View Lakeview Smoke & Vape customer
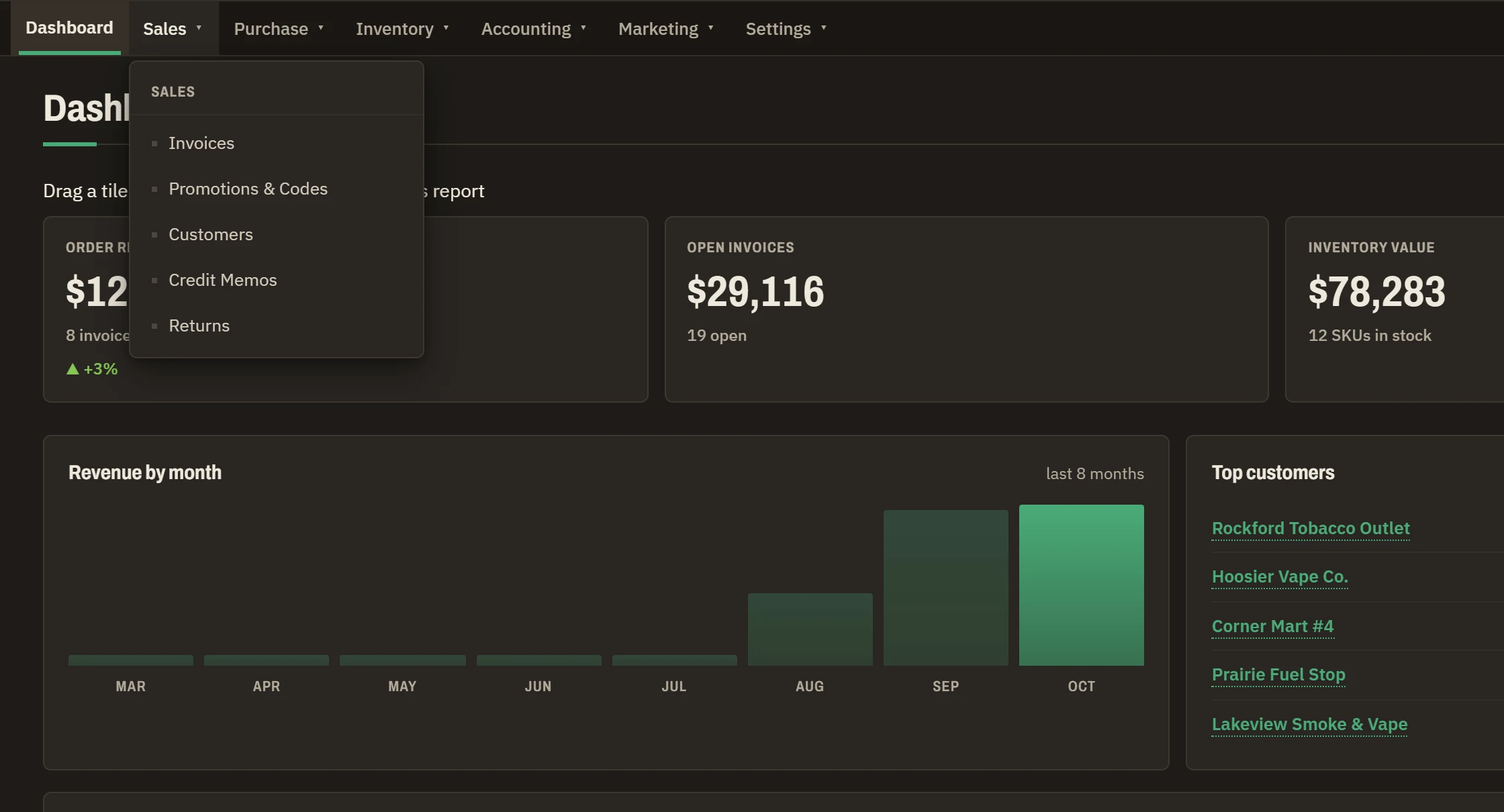1504x812 pixels. tap(1309, 724)
